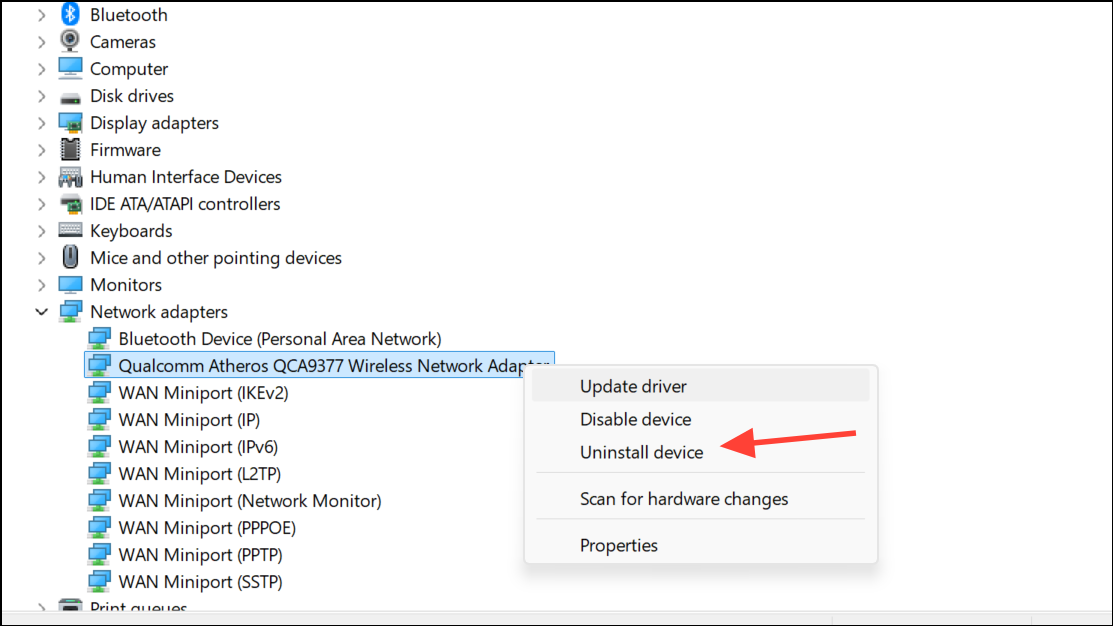Collapse the Network adapters category
The width and height of the screenshot is (1113, 626).
[x=41, y=311]
